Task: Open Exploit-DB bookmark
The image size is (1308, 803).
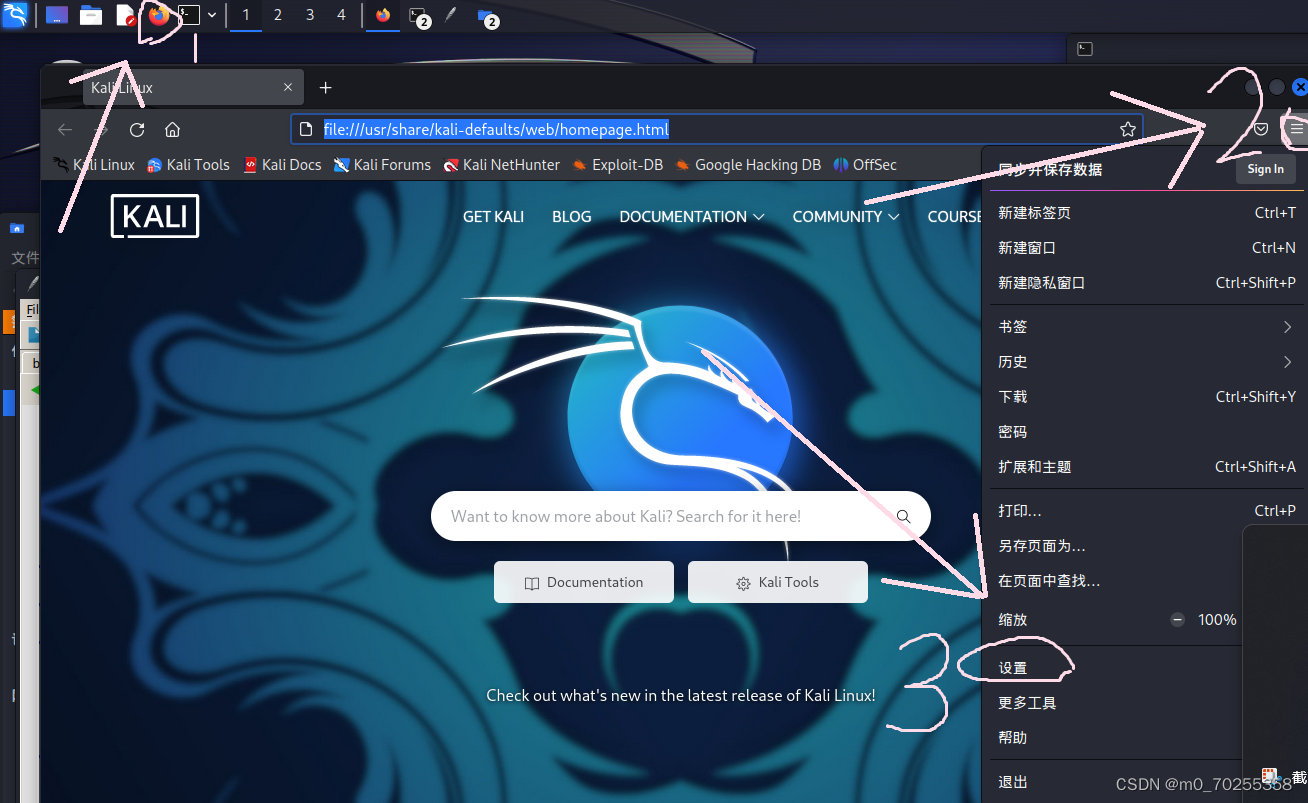Action: click(617, 165)
